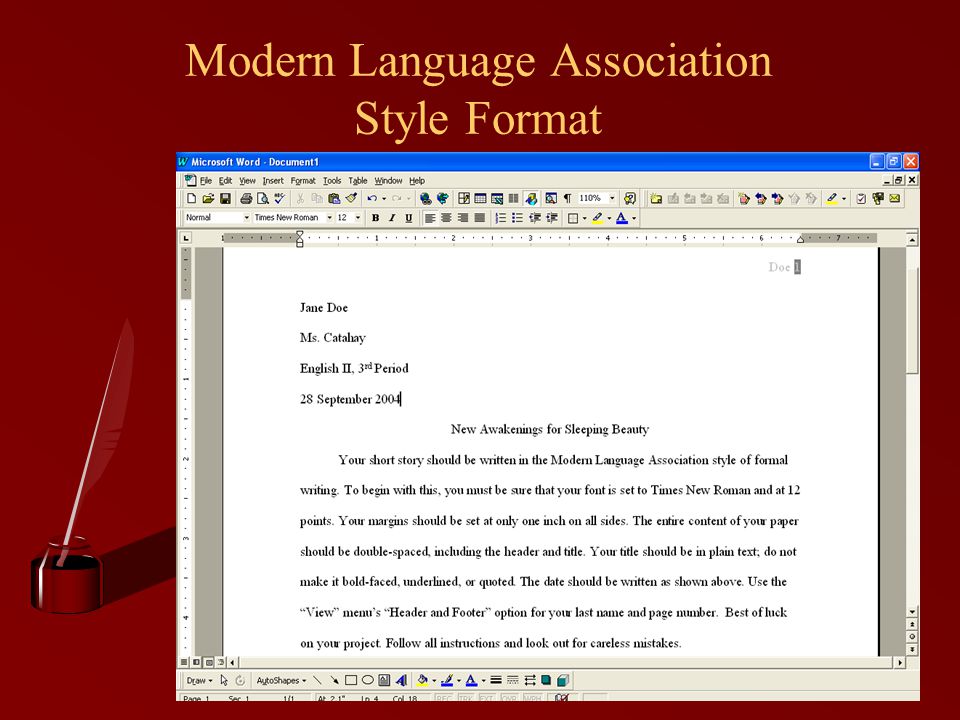
Task: Click the bulleted list icon
Action: [x=517, y=218]
